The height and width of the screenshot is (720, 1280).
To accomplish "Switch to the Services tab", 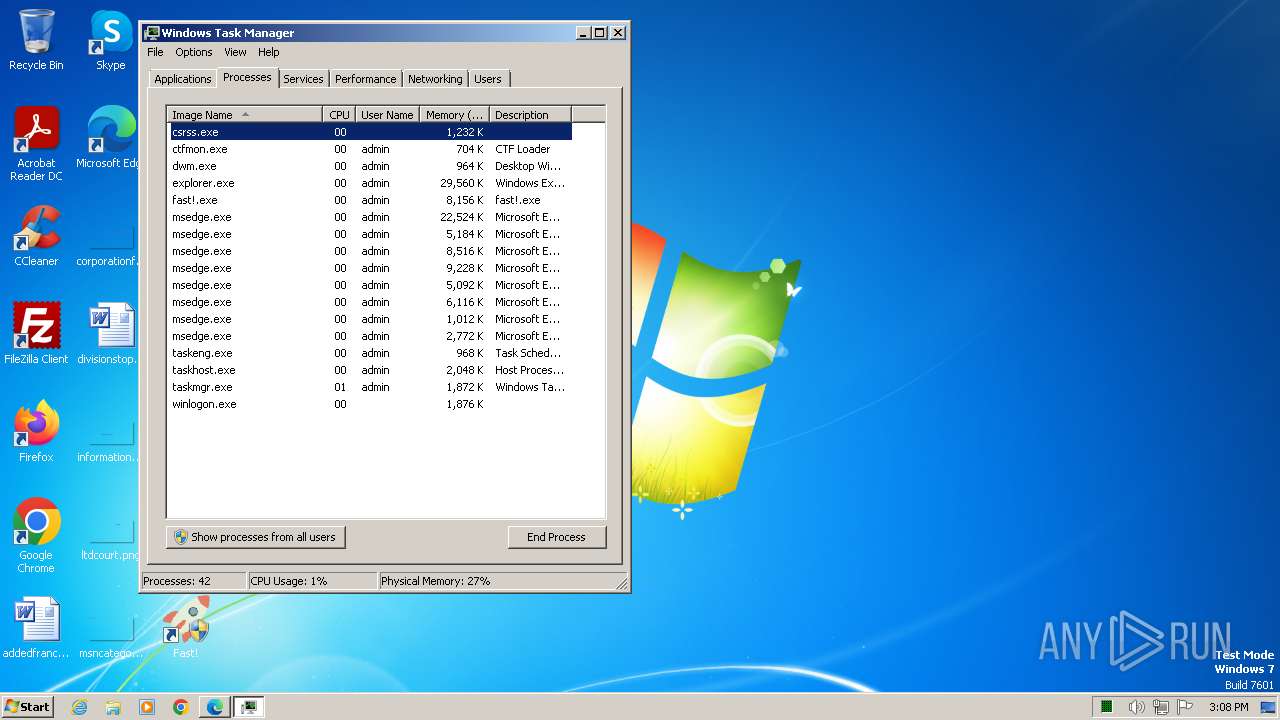I will click(x=303, y=79).
